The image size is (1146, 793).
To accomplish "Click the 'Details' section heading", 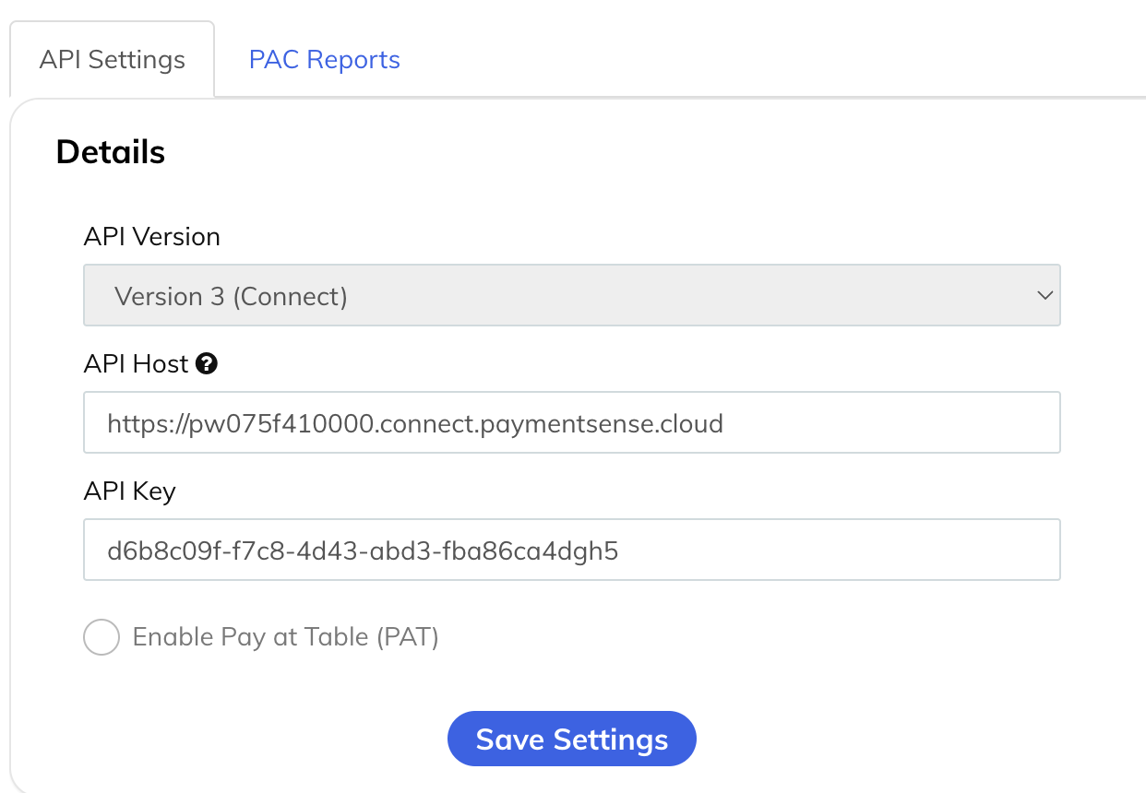I will click(110, 152).
